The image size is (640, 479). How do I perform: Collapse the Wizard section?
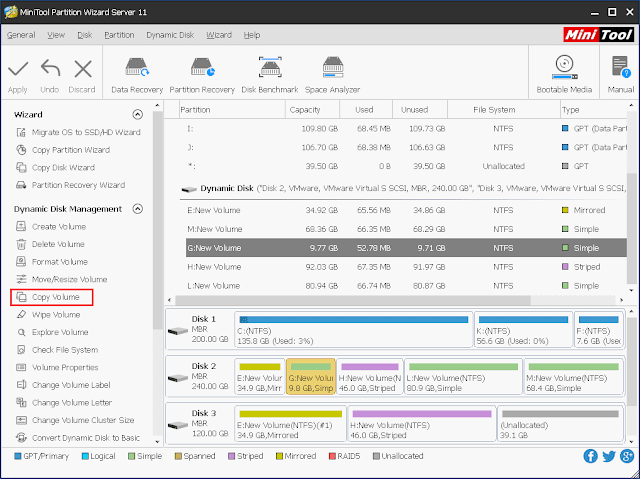pyautogui.click(x=138, y=114)
